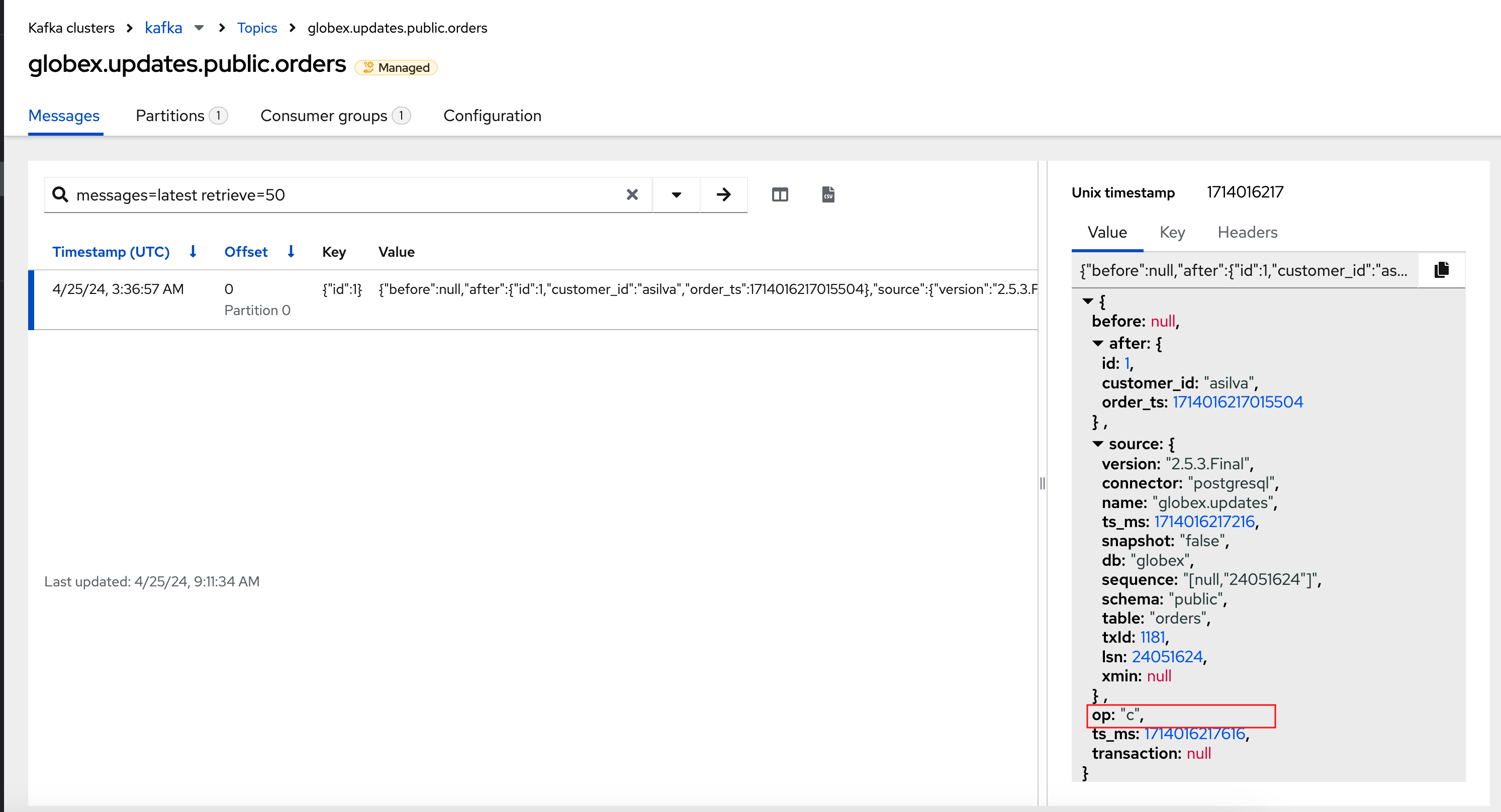Switch to the Messages tab

(64, 116)
